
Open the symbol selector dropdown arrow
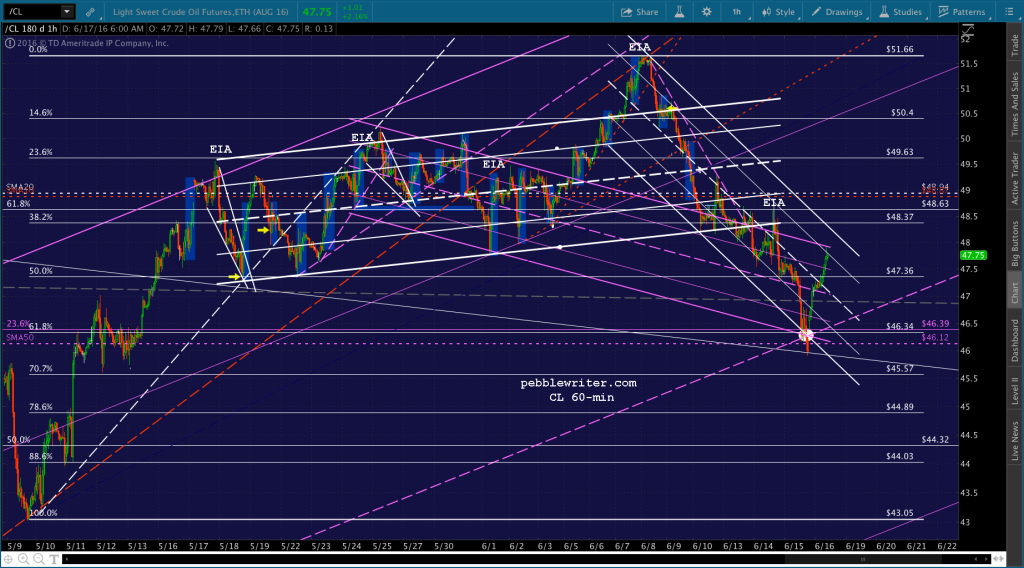[x=67, y=12]
